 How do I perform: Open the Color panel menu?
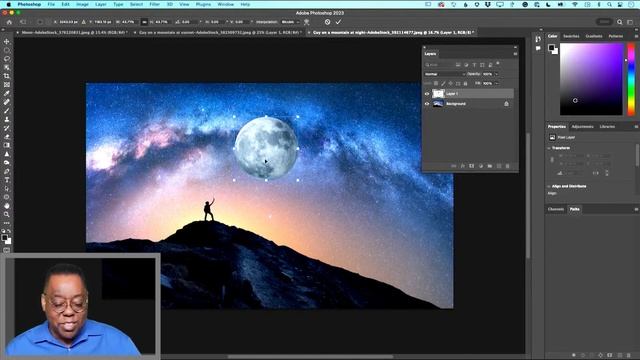636,36
